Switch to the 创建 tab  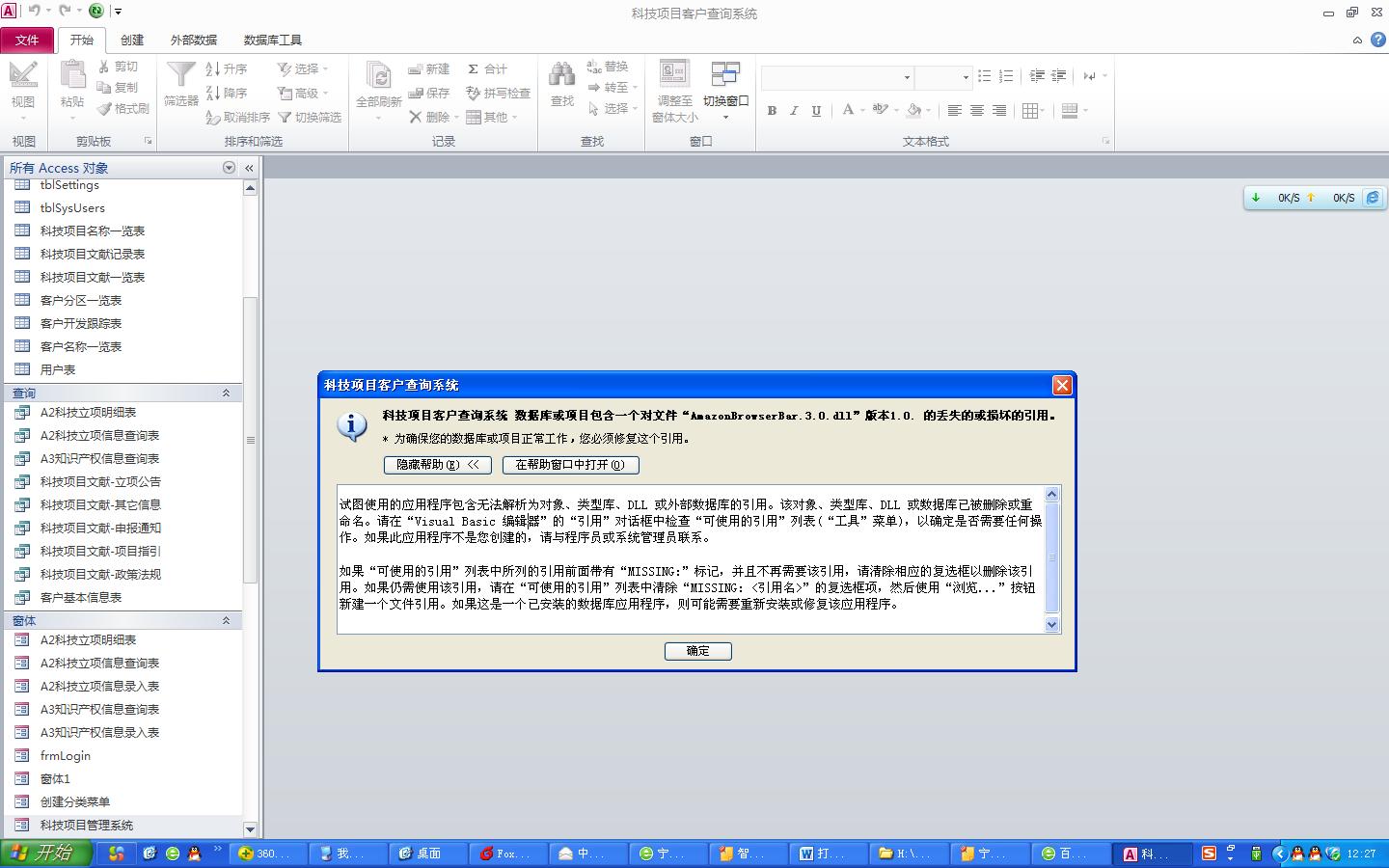[x=132, y=40]
